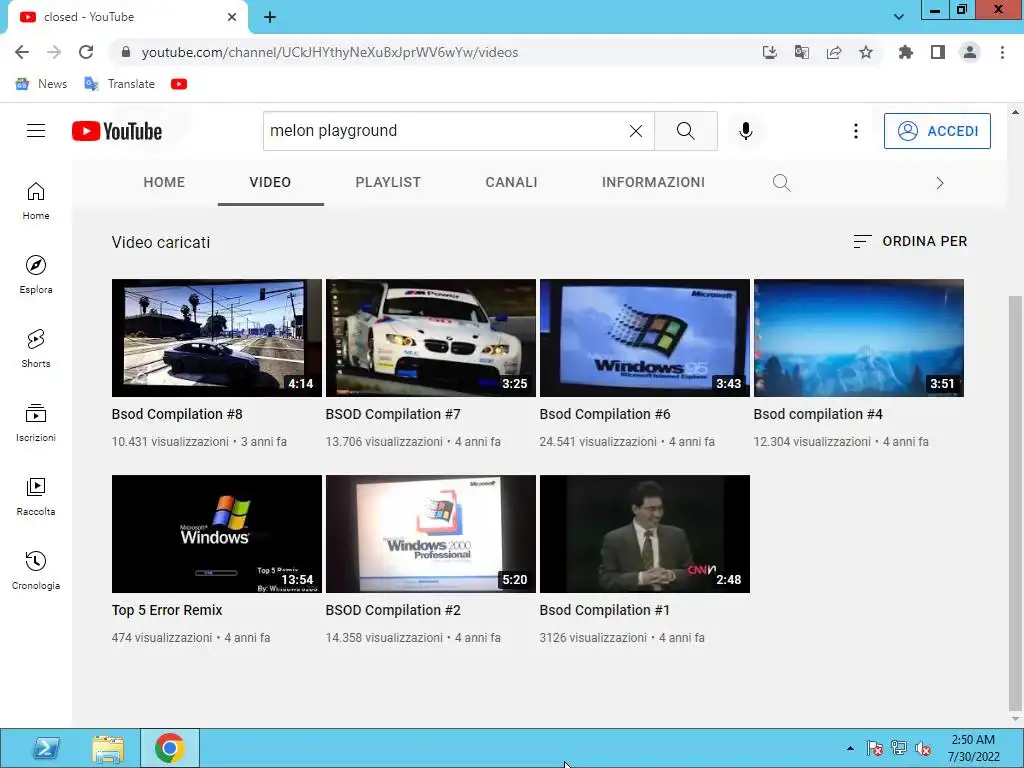Open Bsod Compilation #6 thumbnail
1024x768 pixels.
tap(645, 338)
